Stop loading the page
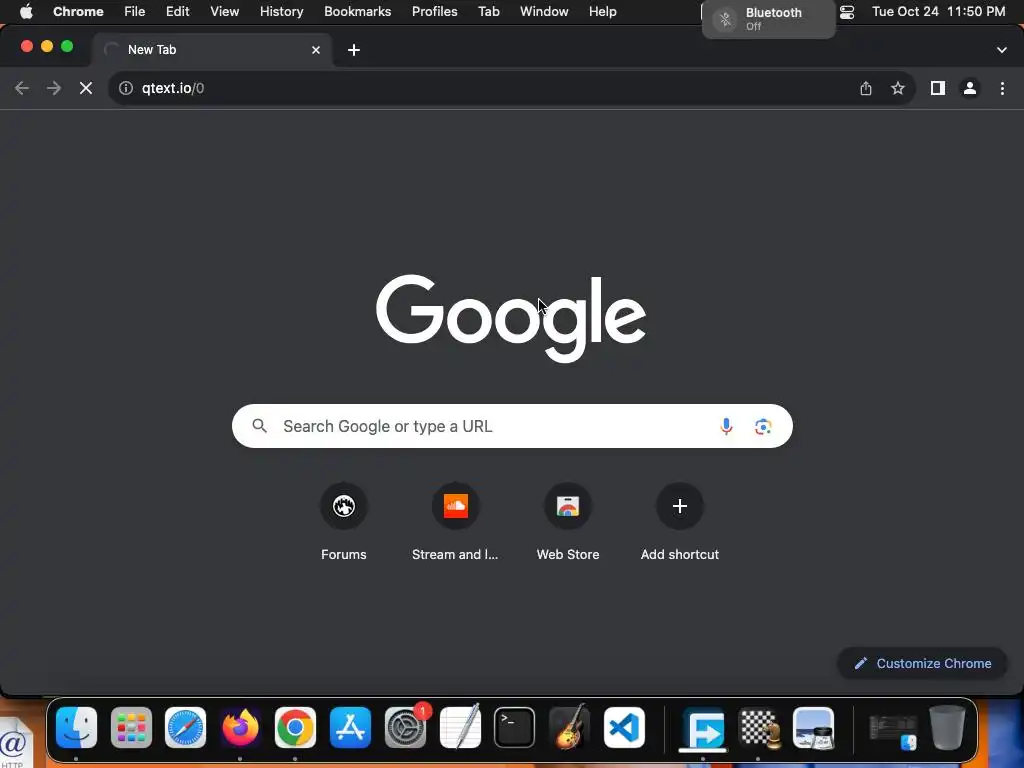1024x768 pixels. point(86,88)
